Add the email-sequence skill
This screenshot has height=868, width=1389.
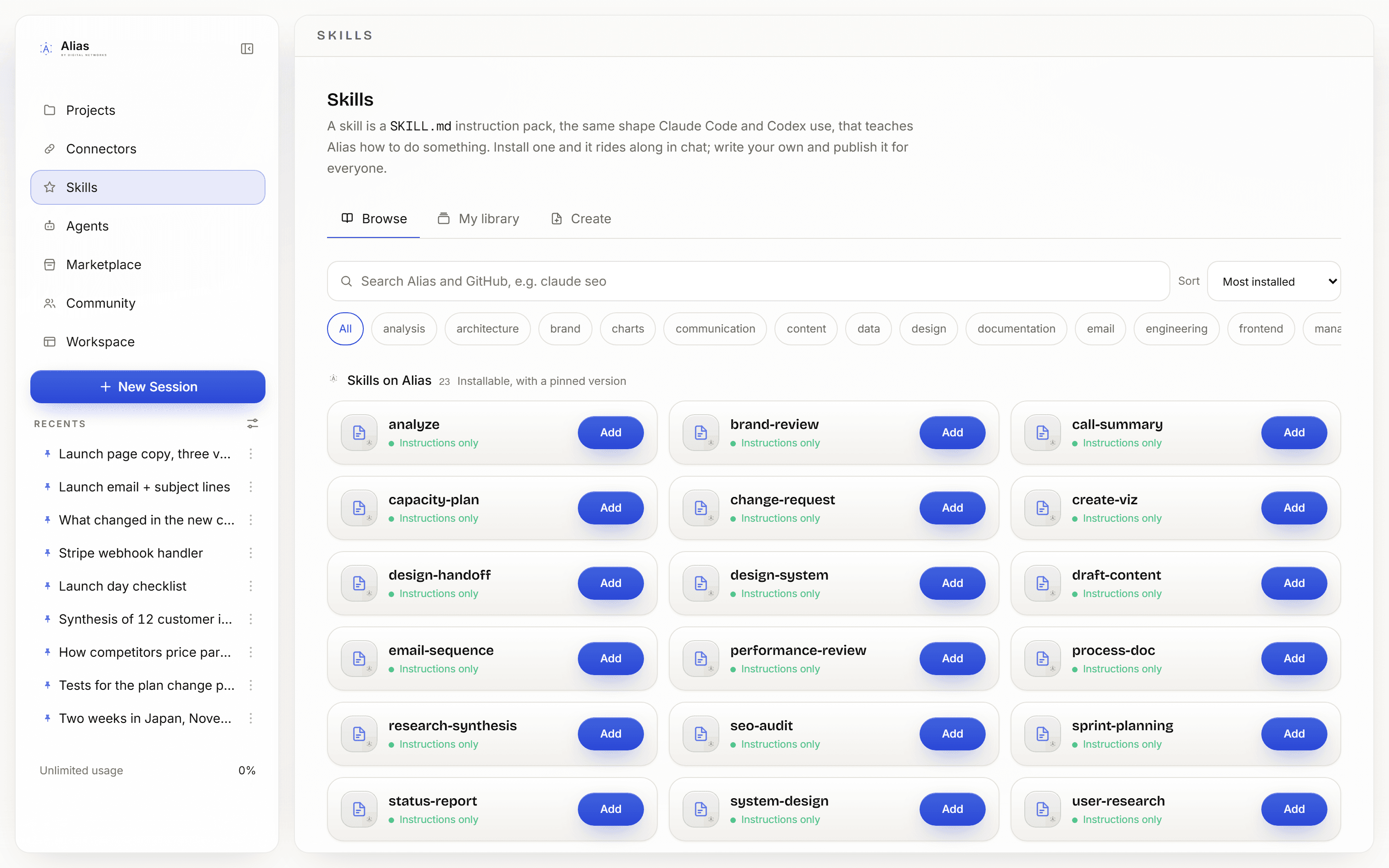pos(610,659)
